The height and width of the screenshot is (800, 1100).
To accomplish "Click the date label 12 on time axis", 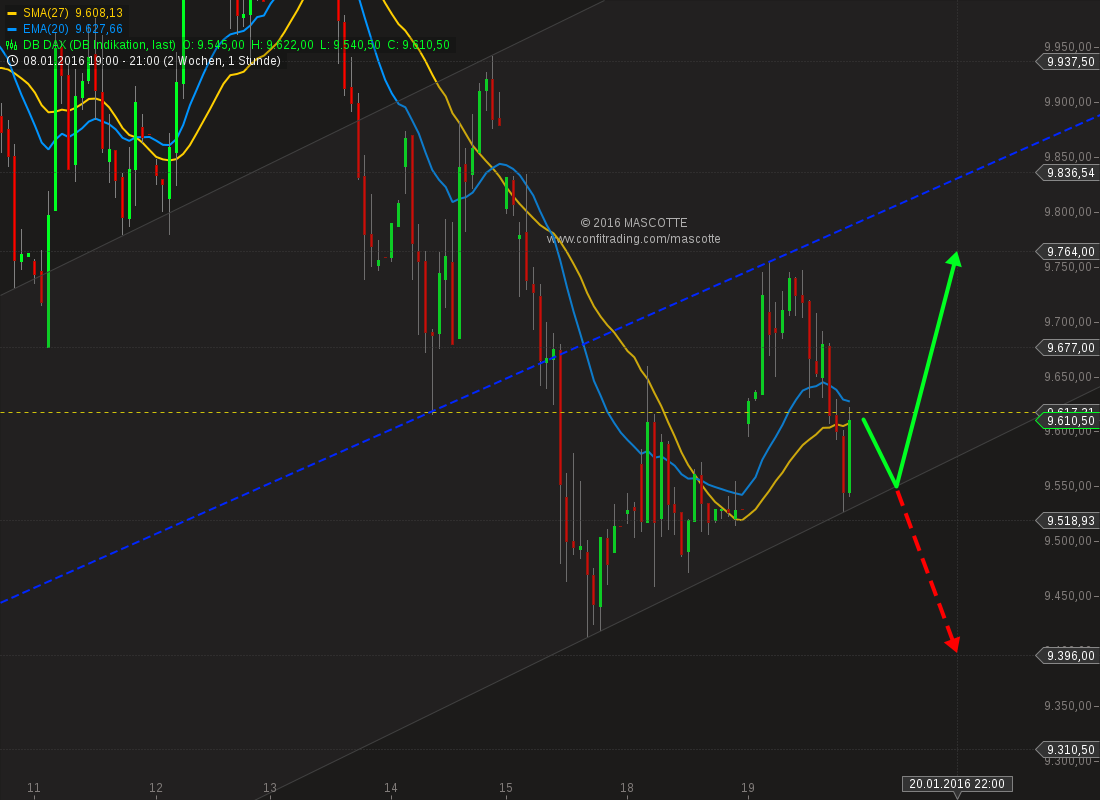I will 156,788.
